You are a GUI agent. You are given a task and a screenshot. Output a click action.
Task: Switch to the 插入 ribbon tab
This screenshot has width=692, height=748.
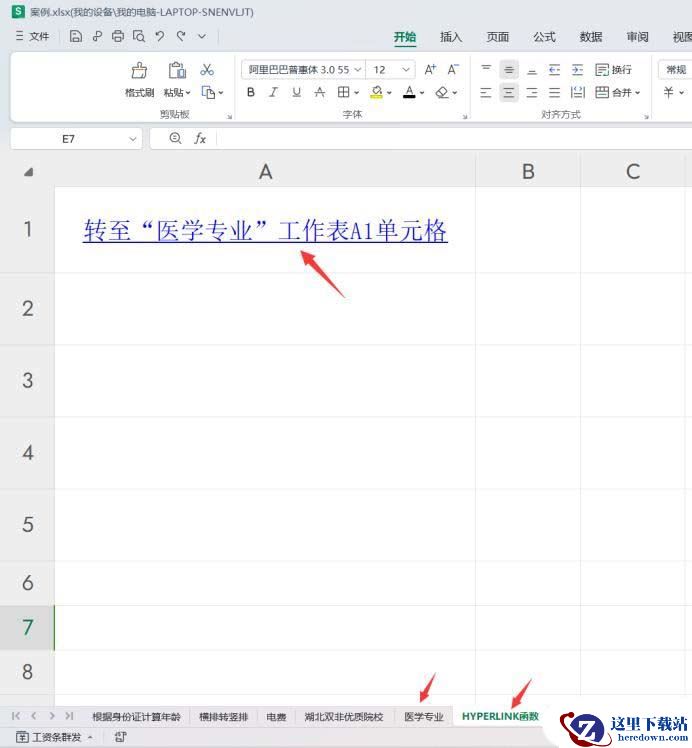pos(451,37)
